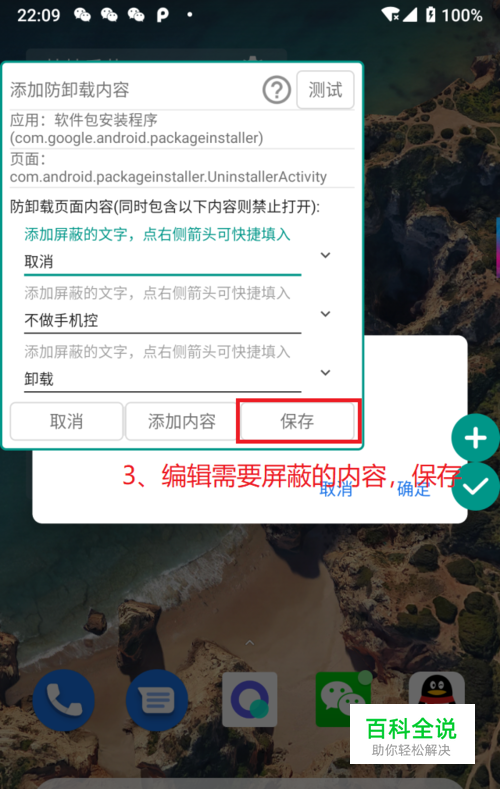Expand dropdown arrow beside 取消 field
500x789 pixels.
(325, 256)
